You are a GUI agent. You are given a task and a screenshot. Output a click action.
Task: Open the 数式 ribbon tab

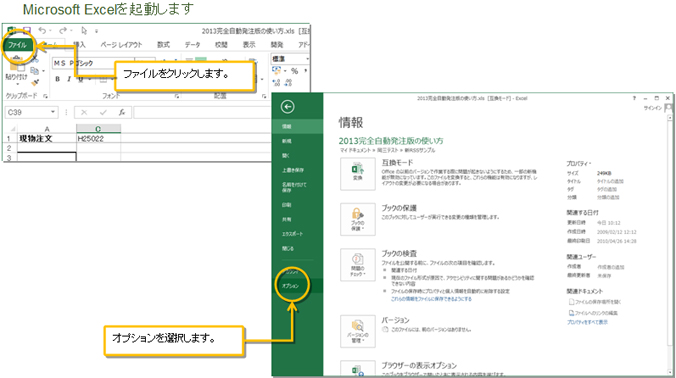click(163, 45)
